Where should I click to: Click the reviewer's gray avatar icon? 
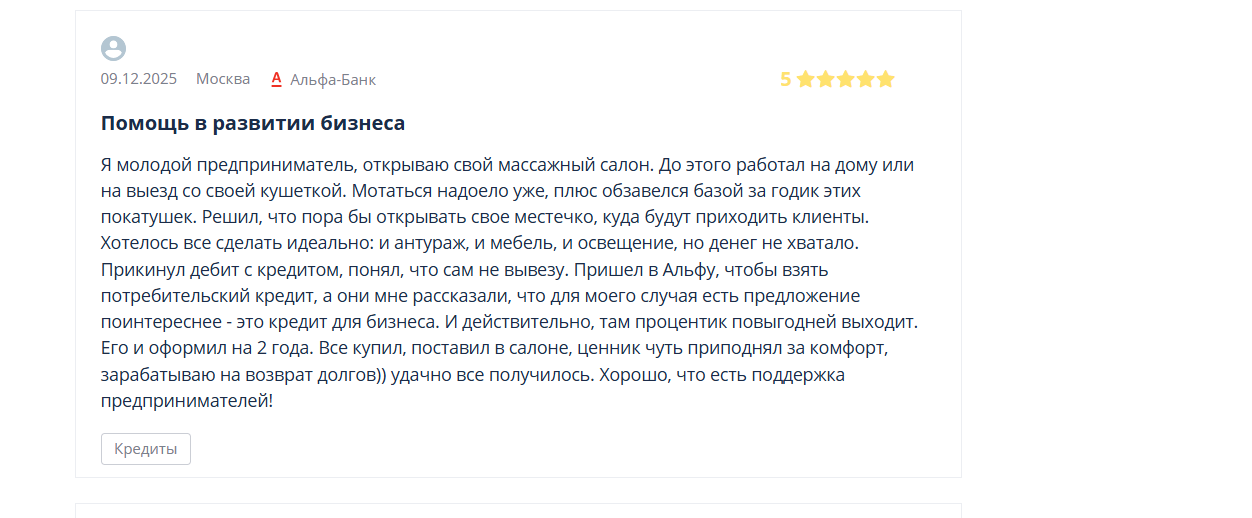[113, 48]
